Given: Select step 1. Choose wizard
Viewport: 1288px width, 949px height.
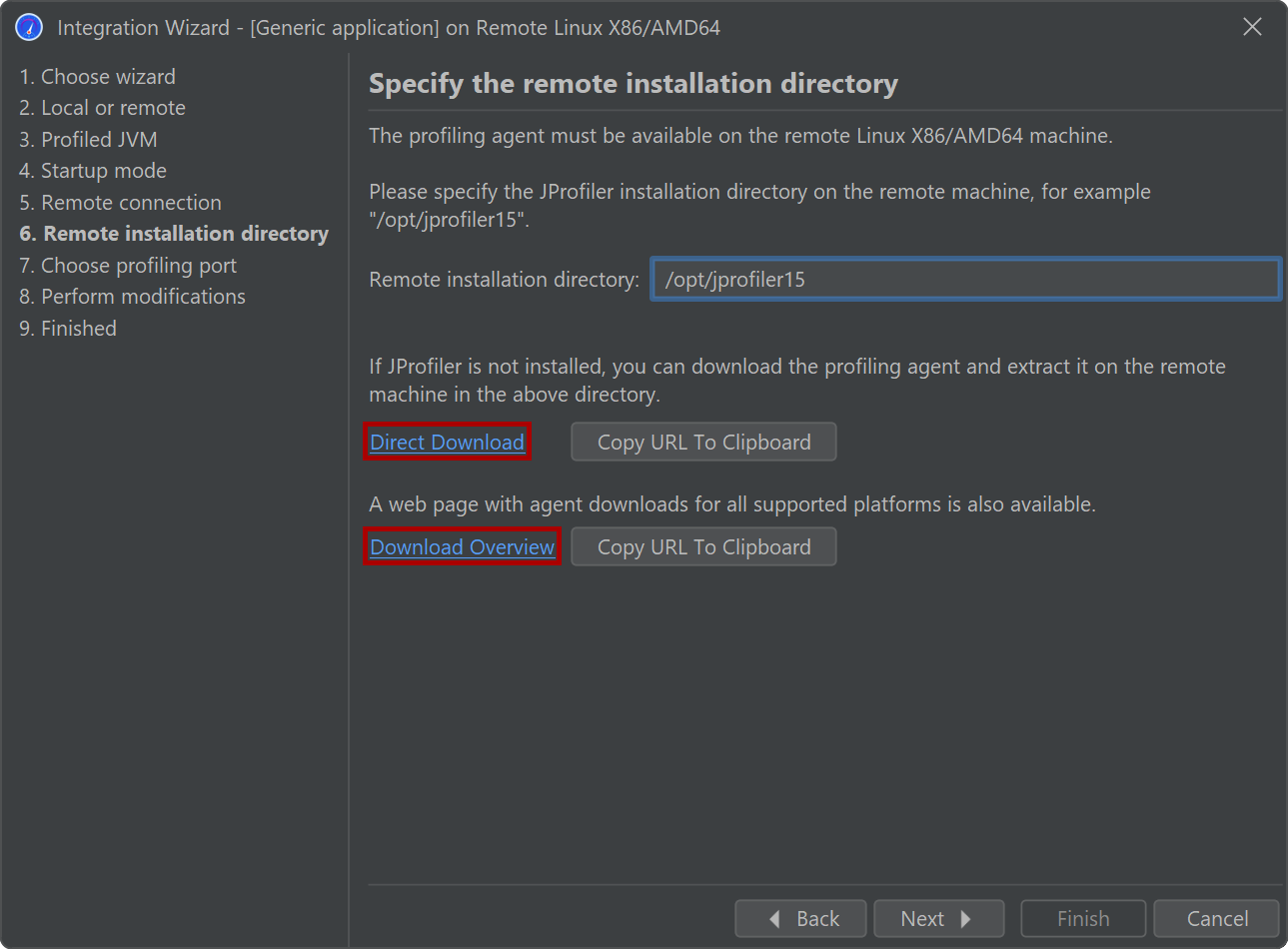Looking at the screenshot, I should [x=98, y=77].
